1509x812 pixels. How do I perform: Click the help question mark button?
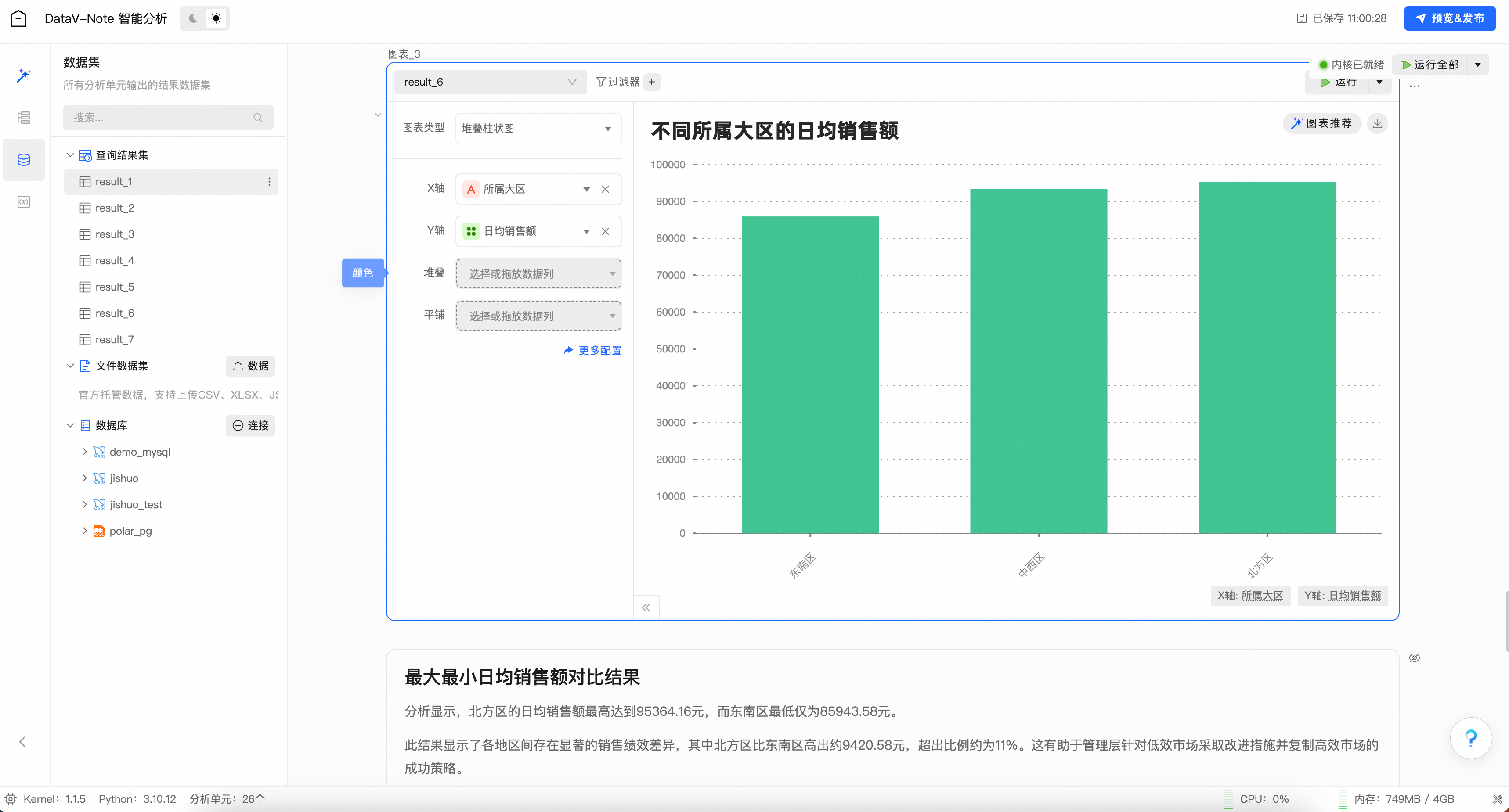(1470, 738)
